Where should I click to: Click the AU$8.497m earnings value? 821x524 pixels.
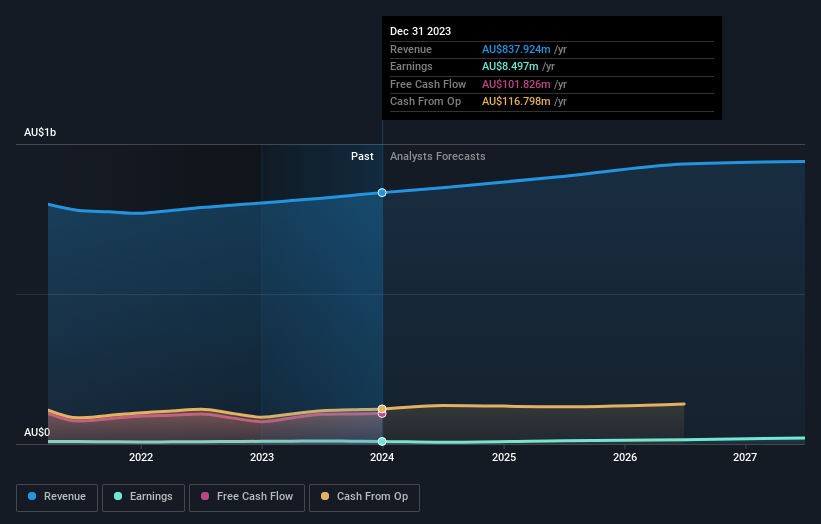(x=510, y=66)
